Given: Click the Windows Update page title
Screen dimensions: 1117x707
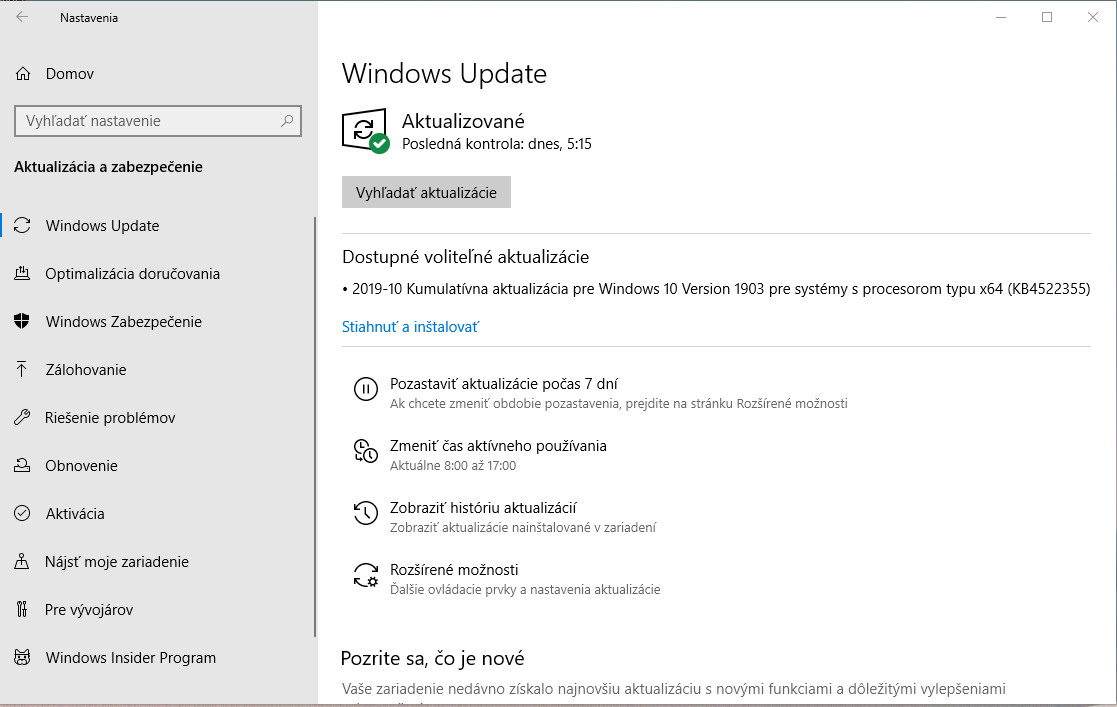Looking at the screenshot, I should click(x=445, y=73).
